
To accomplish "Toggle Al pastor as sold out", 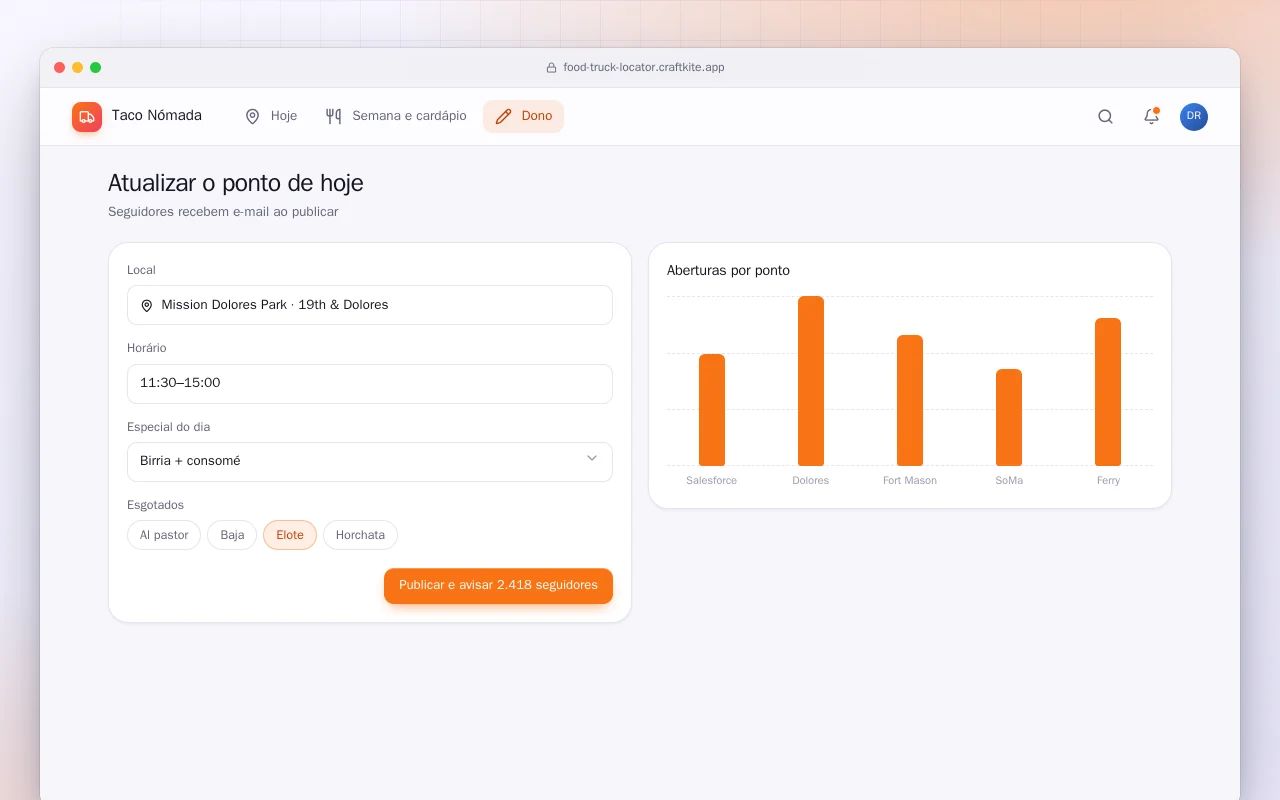I will click(164, 535).
